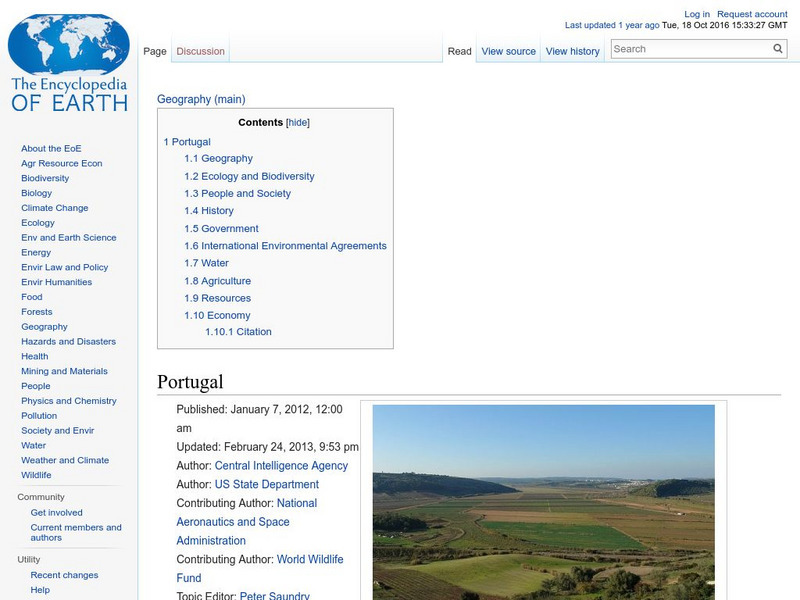
Task: Click the Read tab
Action: pos(459,50)
